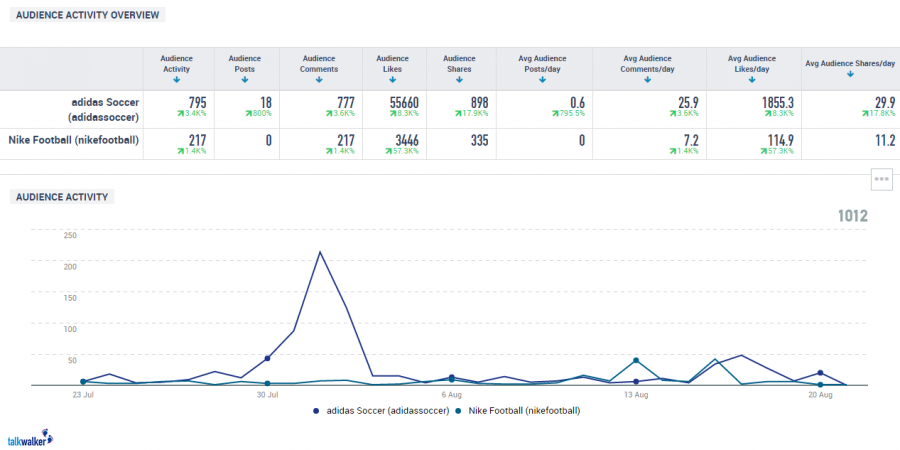Sort by Audience Comments column arrow
900x450 pixels.
(x=320, y=80)
